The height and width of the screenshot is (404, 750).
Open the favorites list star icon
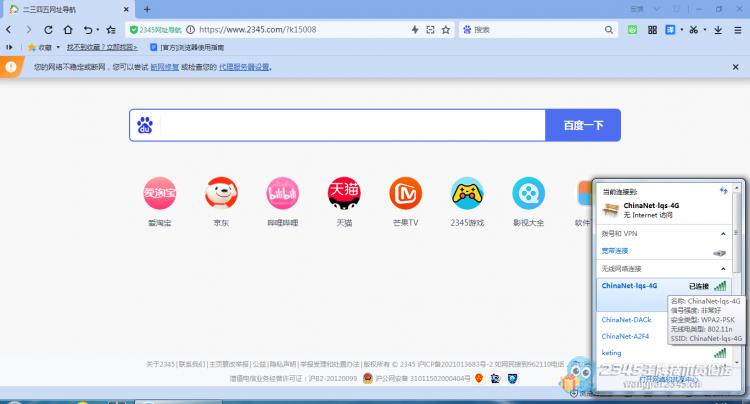(x=111, y=30)
